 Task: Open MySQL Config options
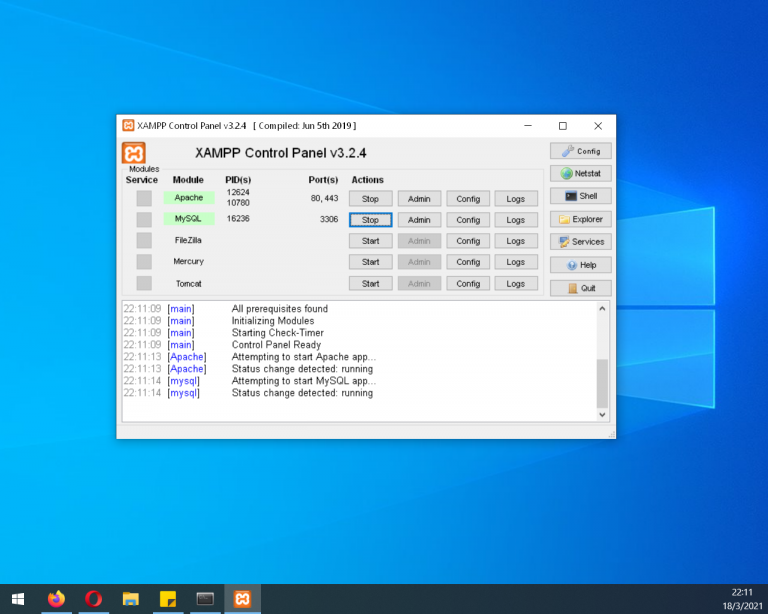tap(468, 220)
